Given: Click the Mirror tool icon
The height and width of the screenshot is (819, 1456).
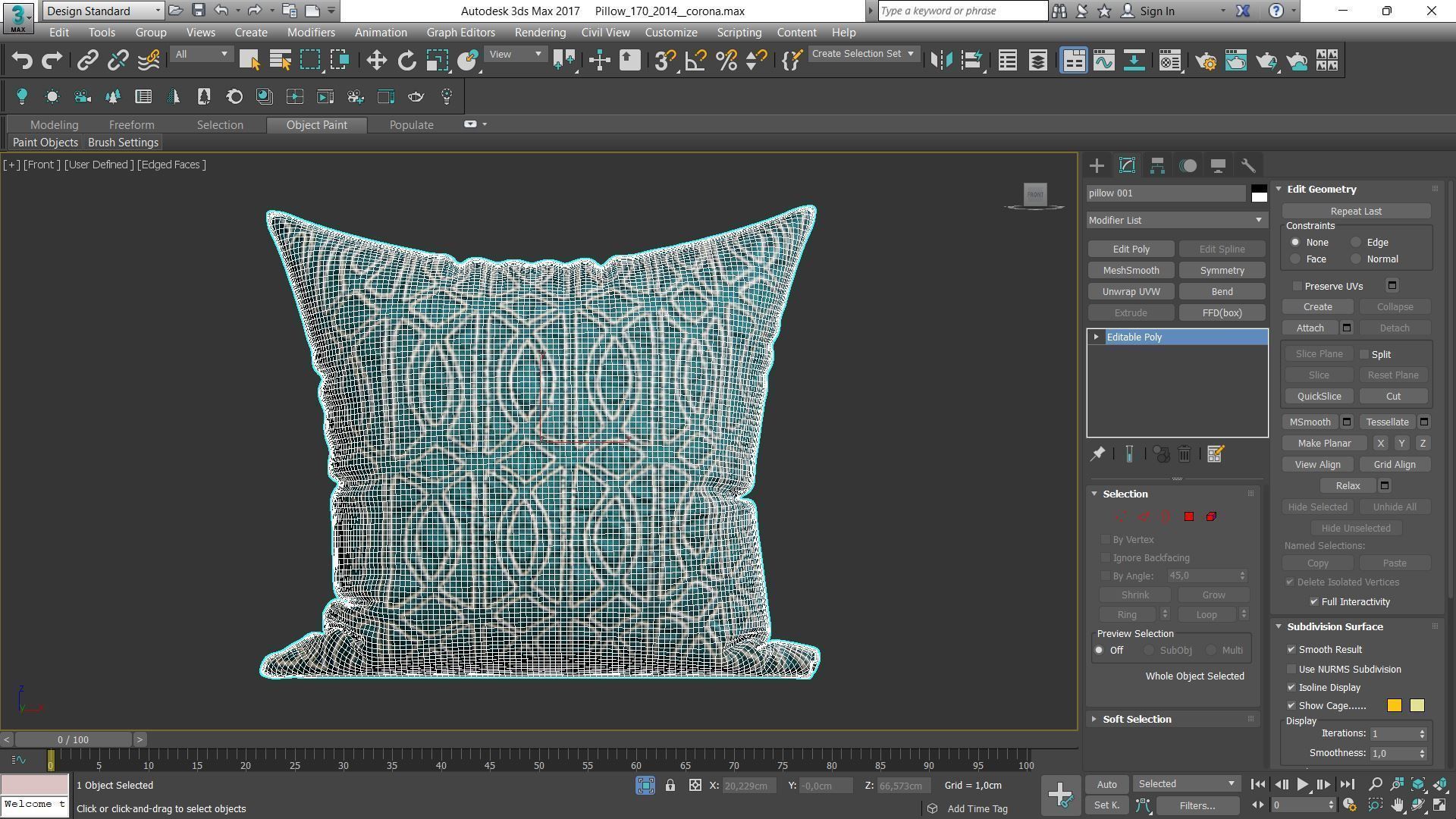Looking at the screenshot, I should 941,61.
